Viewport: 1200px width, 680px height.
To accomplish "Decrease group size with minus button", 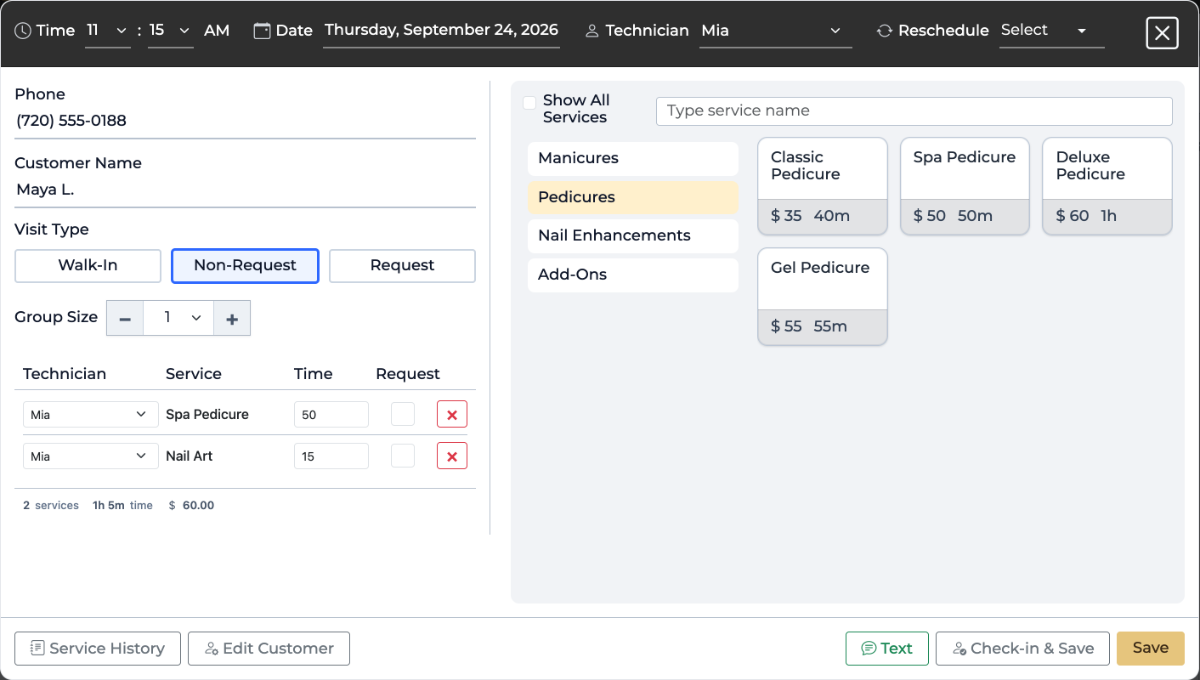I will [125, 318].
